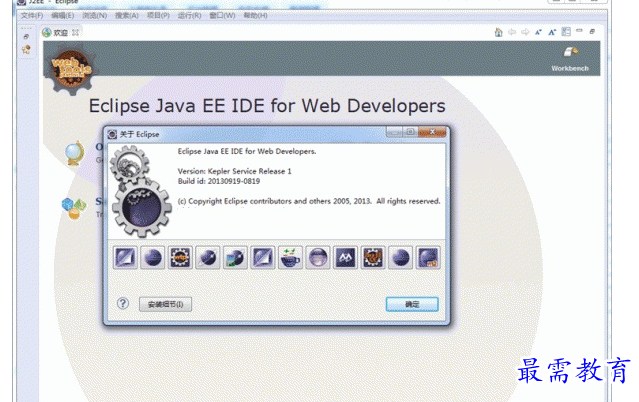Click the Eclipse icon in About dialog title bar
Viewport: 639px width, 402px height.
[112, 134]
